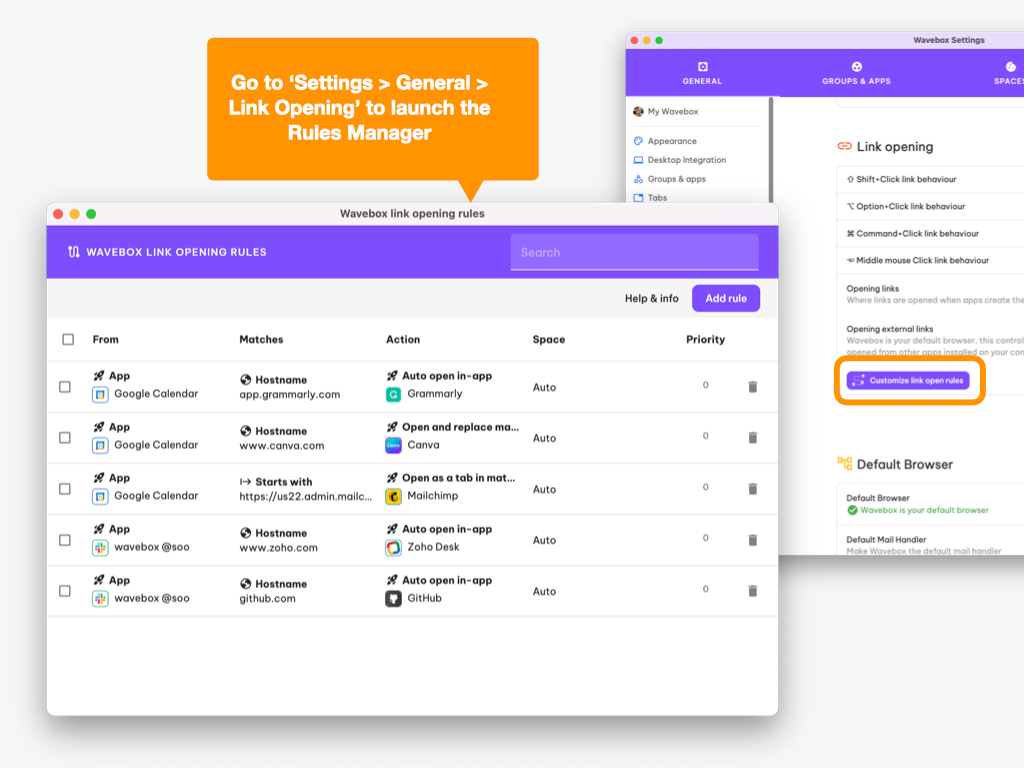The image size is (1024, 768).
Task: Check the github.com rule checkbox
Action: [x=65, y=591]
